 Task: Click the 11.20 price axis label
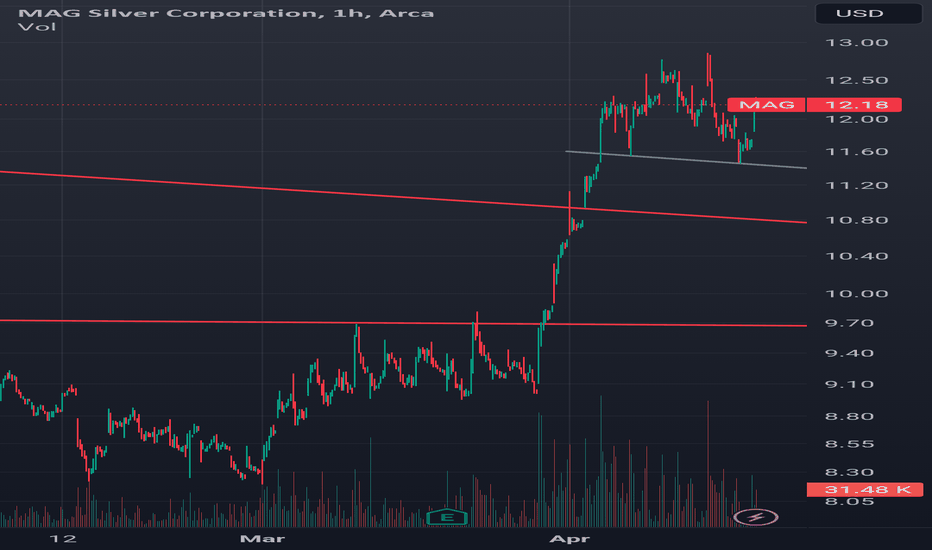[857, 186]
